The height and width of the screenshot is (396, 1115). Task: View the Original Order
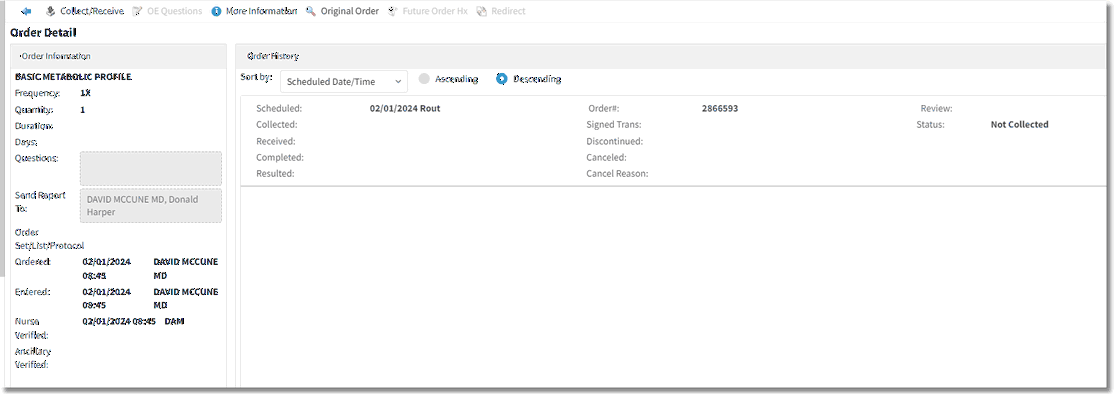tap(349, 11)
